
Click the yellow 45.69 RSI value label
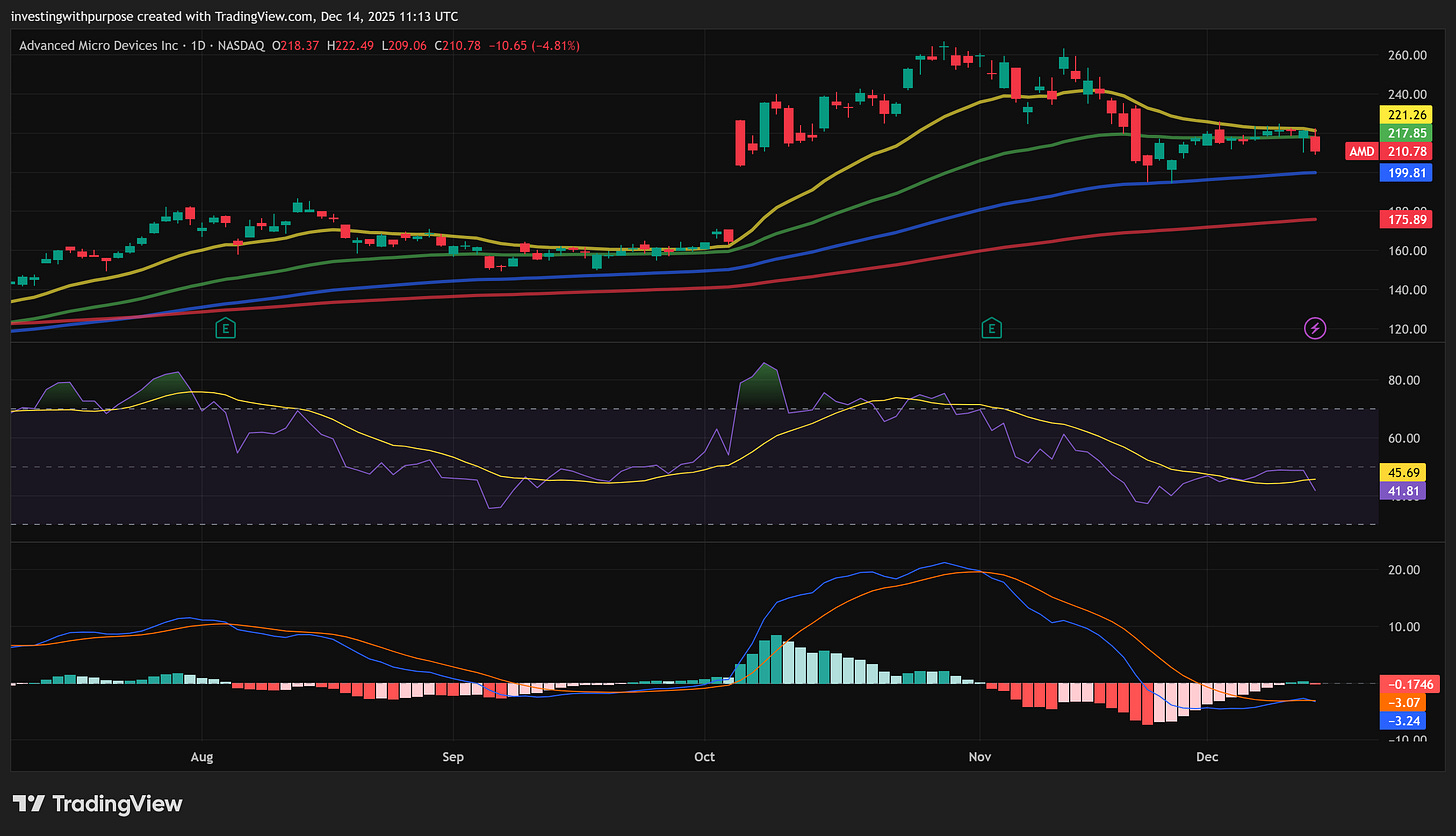coord(1405,472)
